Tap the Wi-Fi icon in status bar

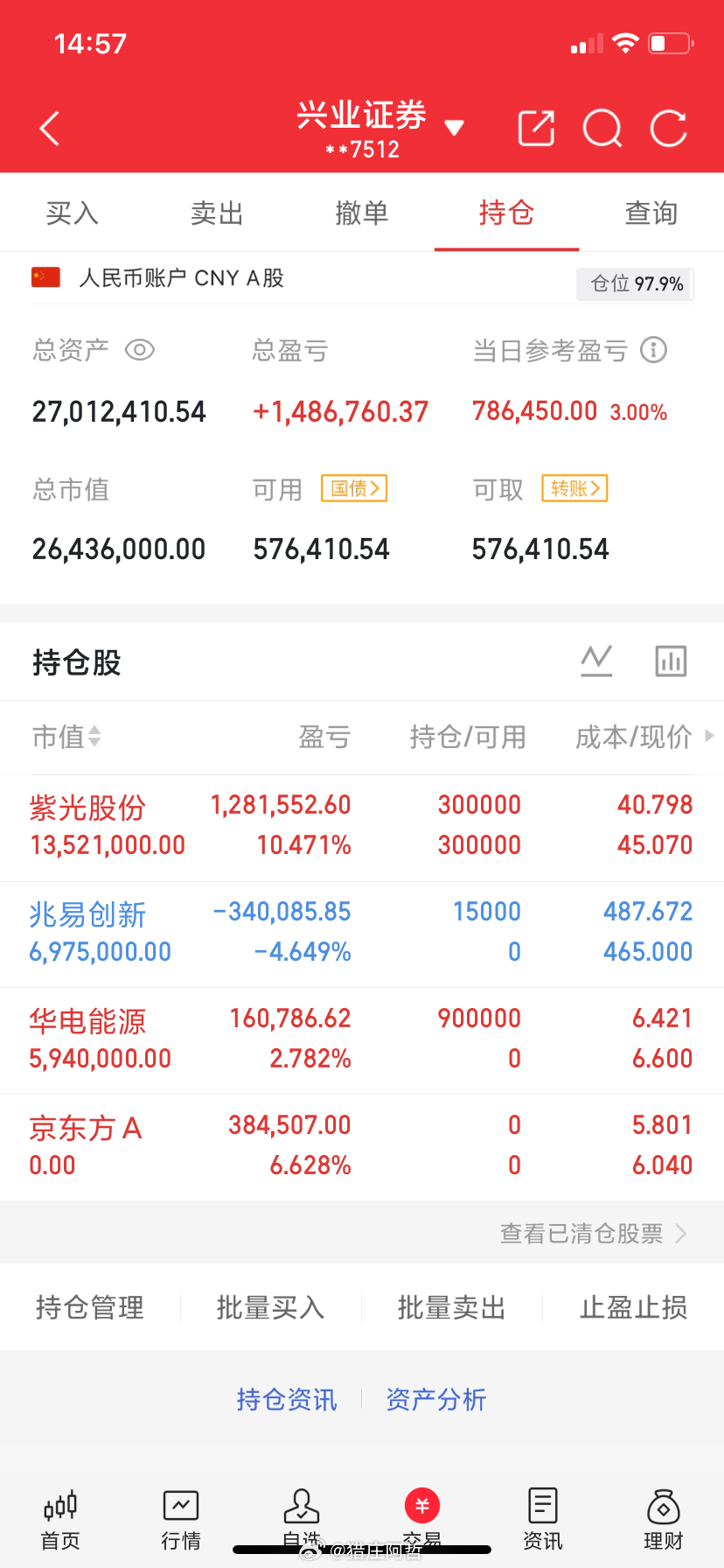625,43
